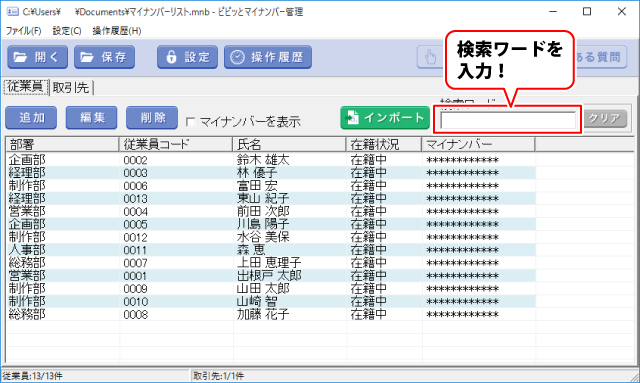Click the hand pointer icon button
The image size is (640, 383).
pos(430,57)
